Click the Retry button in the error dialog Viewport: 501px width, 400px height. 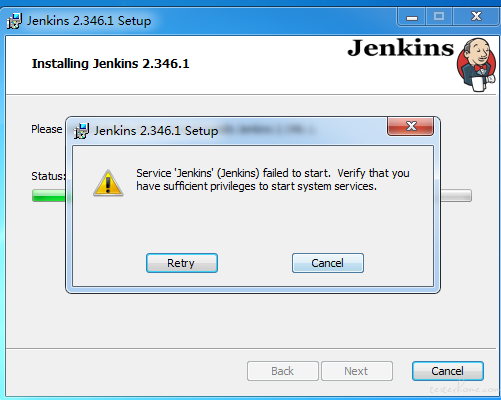(x=182, y=263)
